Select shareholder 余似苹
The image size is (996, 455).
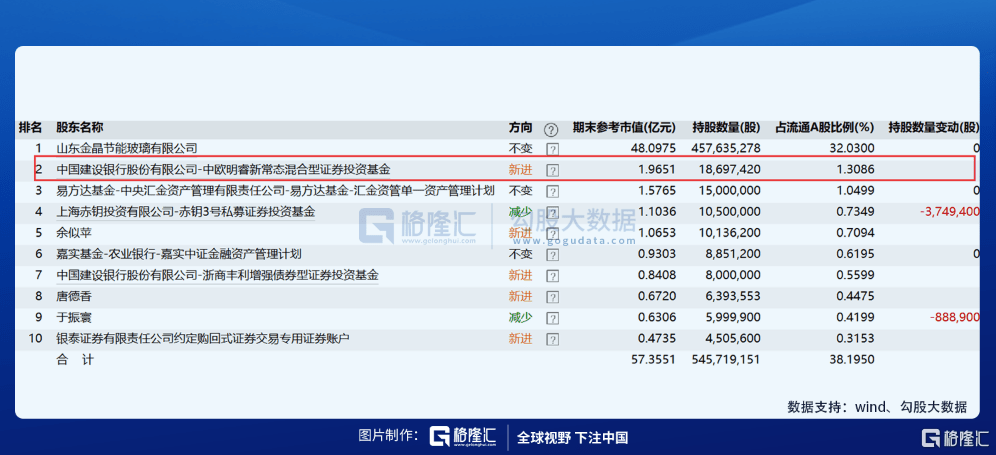point(73,233)
